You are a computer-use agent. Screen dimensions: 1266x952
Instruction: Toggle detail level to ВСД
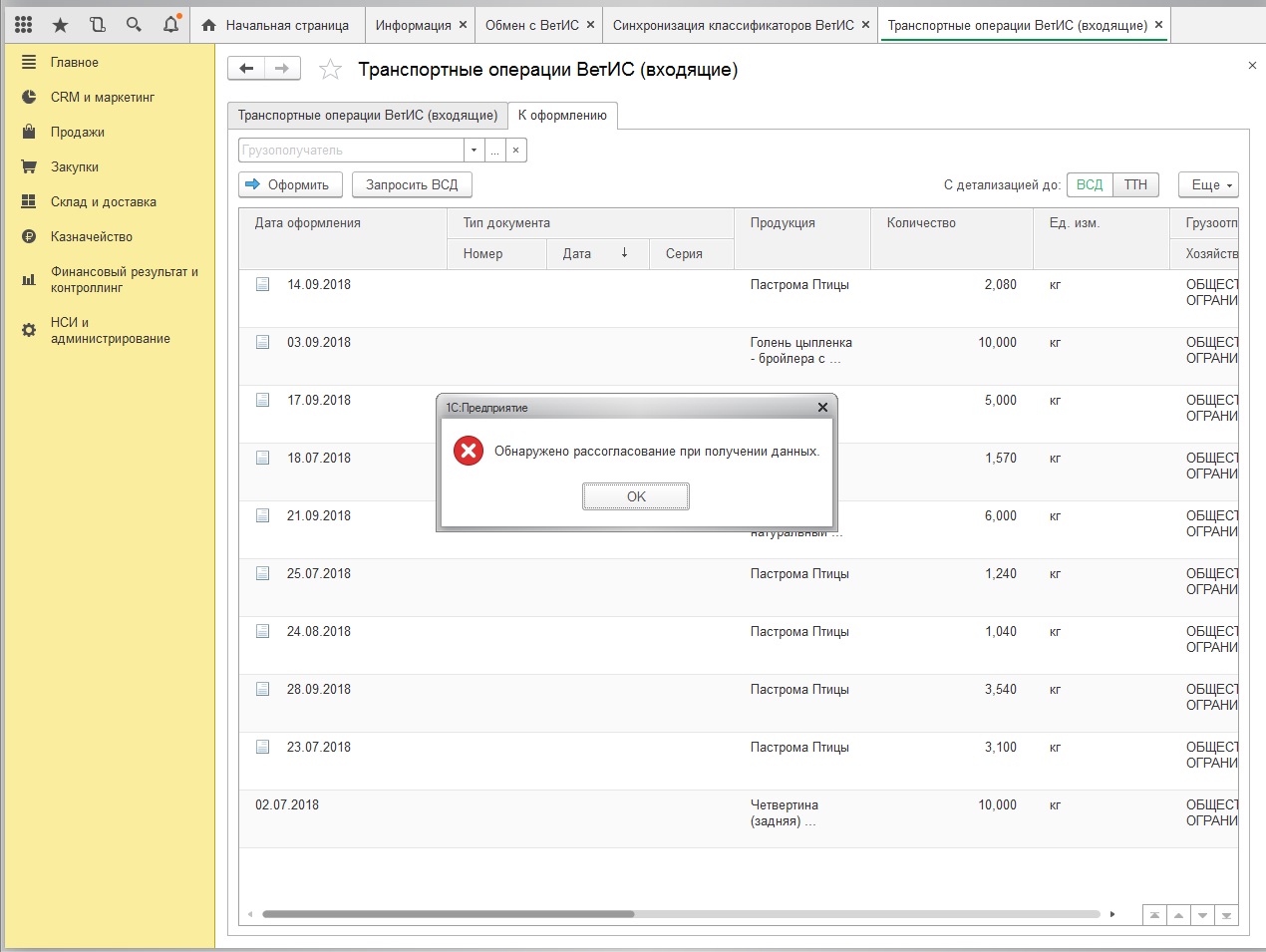[x=1090, y=184]
